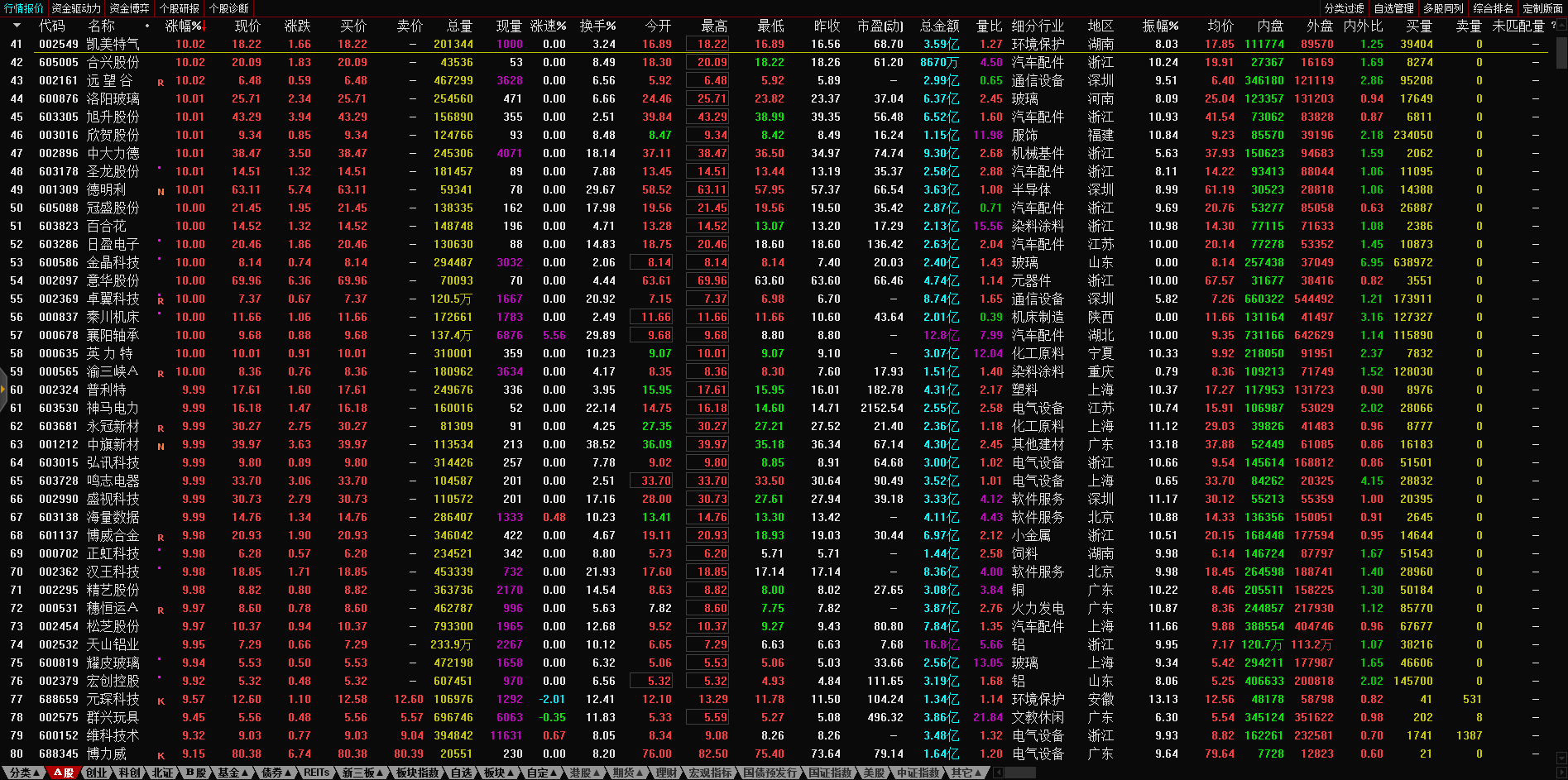1568x780 pixels.
Task: Open the 分类过滤 button
Action: point(1344,8)
